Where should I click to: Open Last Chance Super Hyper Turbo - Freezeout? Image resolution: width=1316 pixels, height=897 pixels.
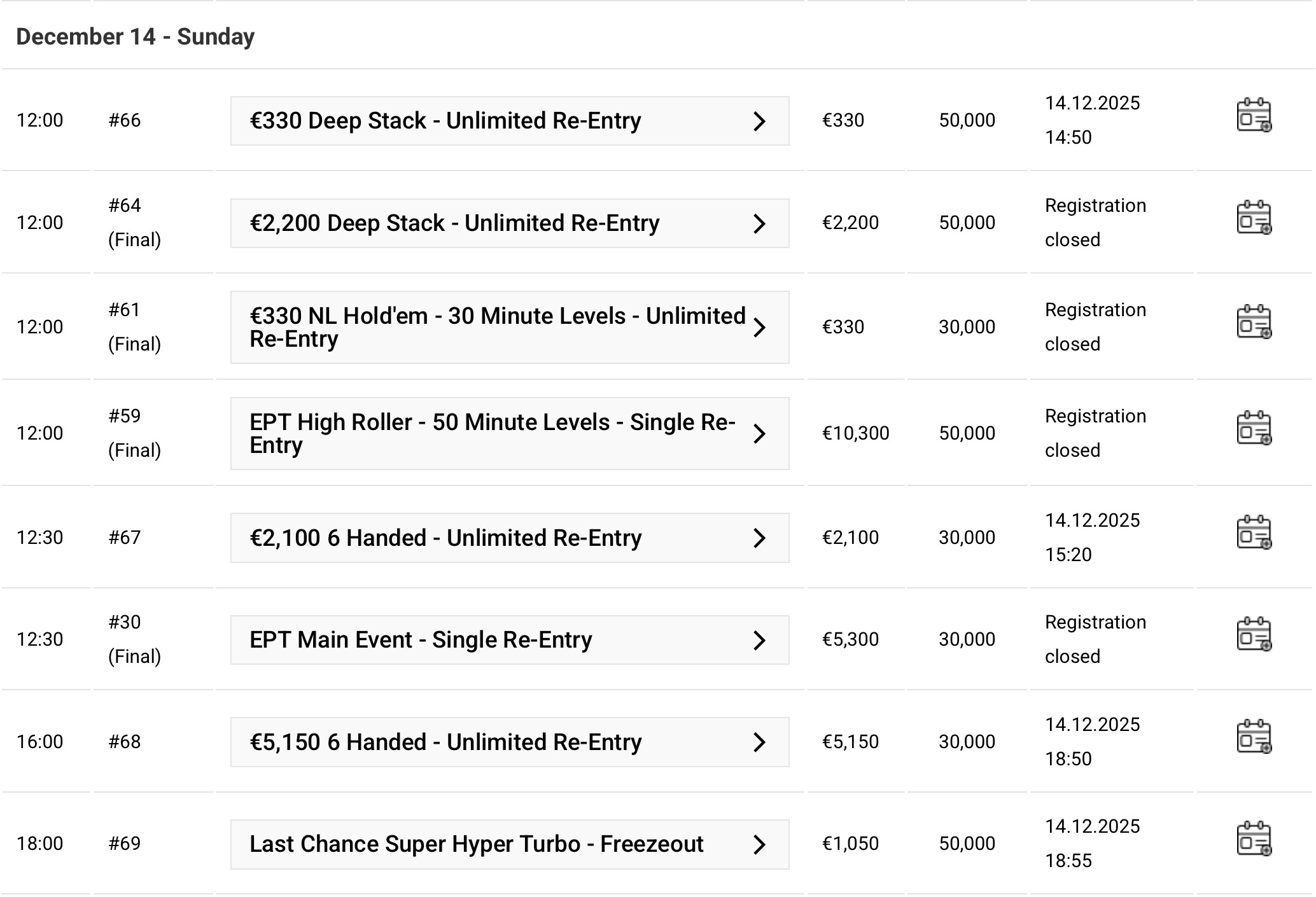click(476, 844)
